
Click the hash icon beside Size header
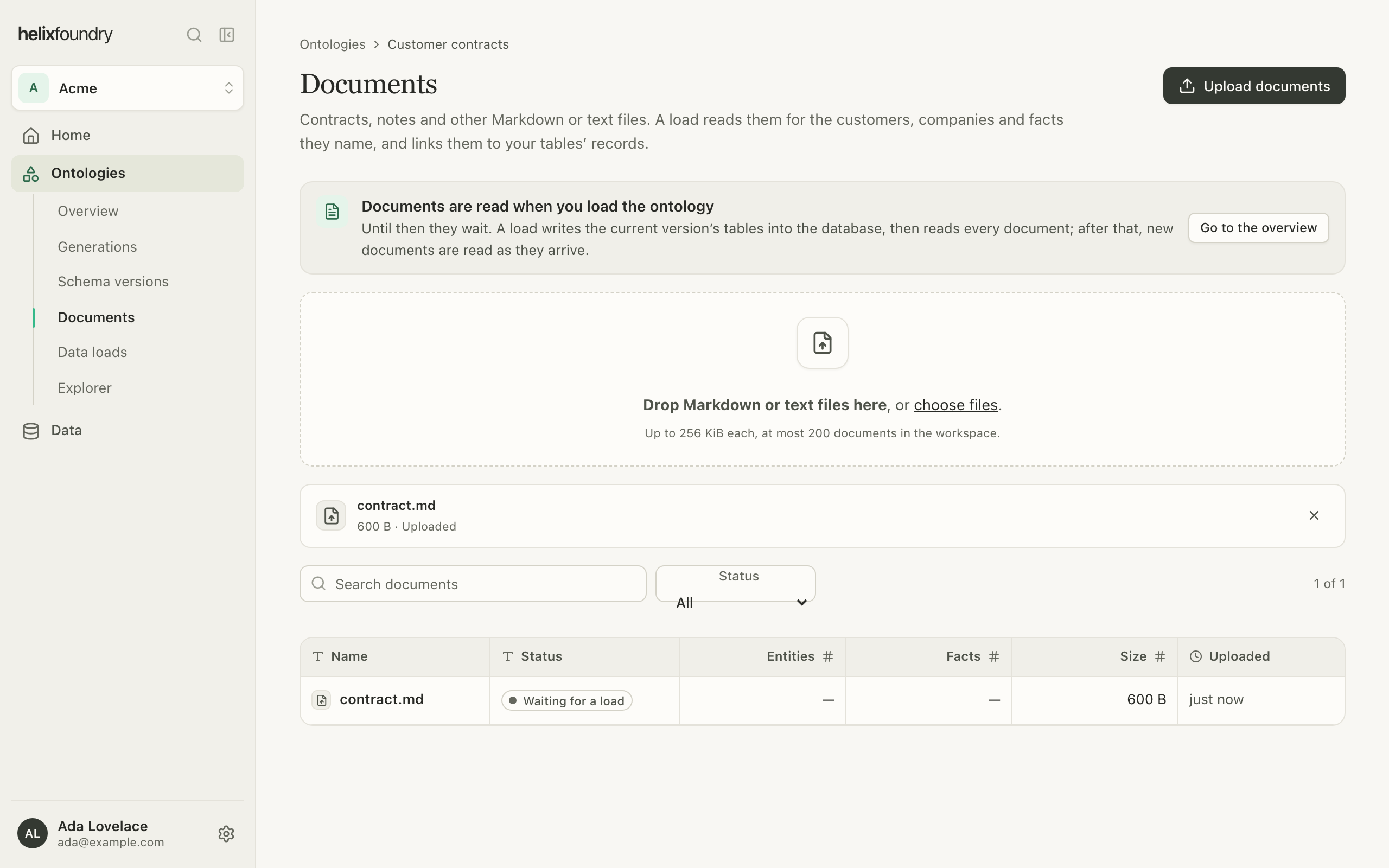click(x=1160, y=656)
